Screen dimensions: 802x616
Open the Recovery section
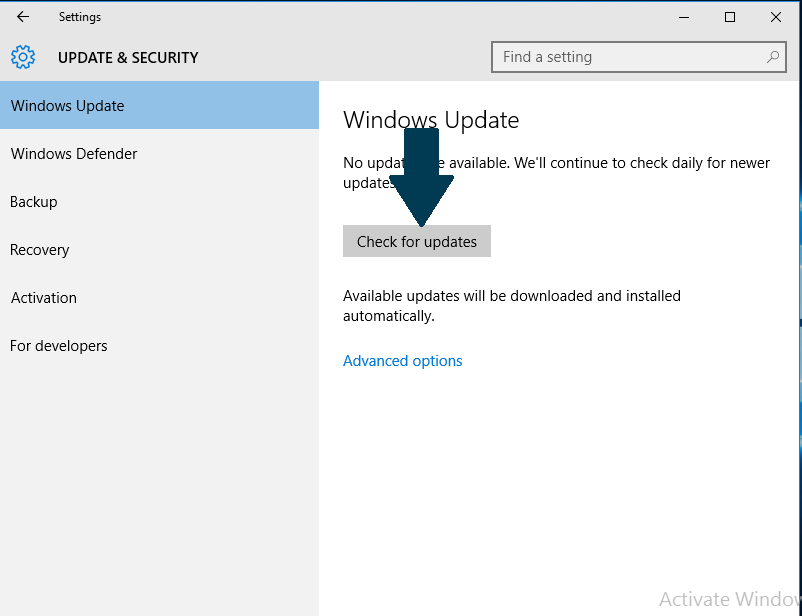click(x=159, y=250)
